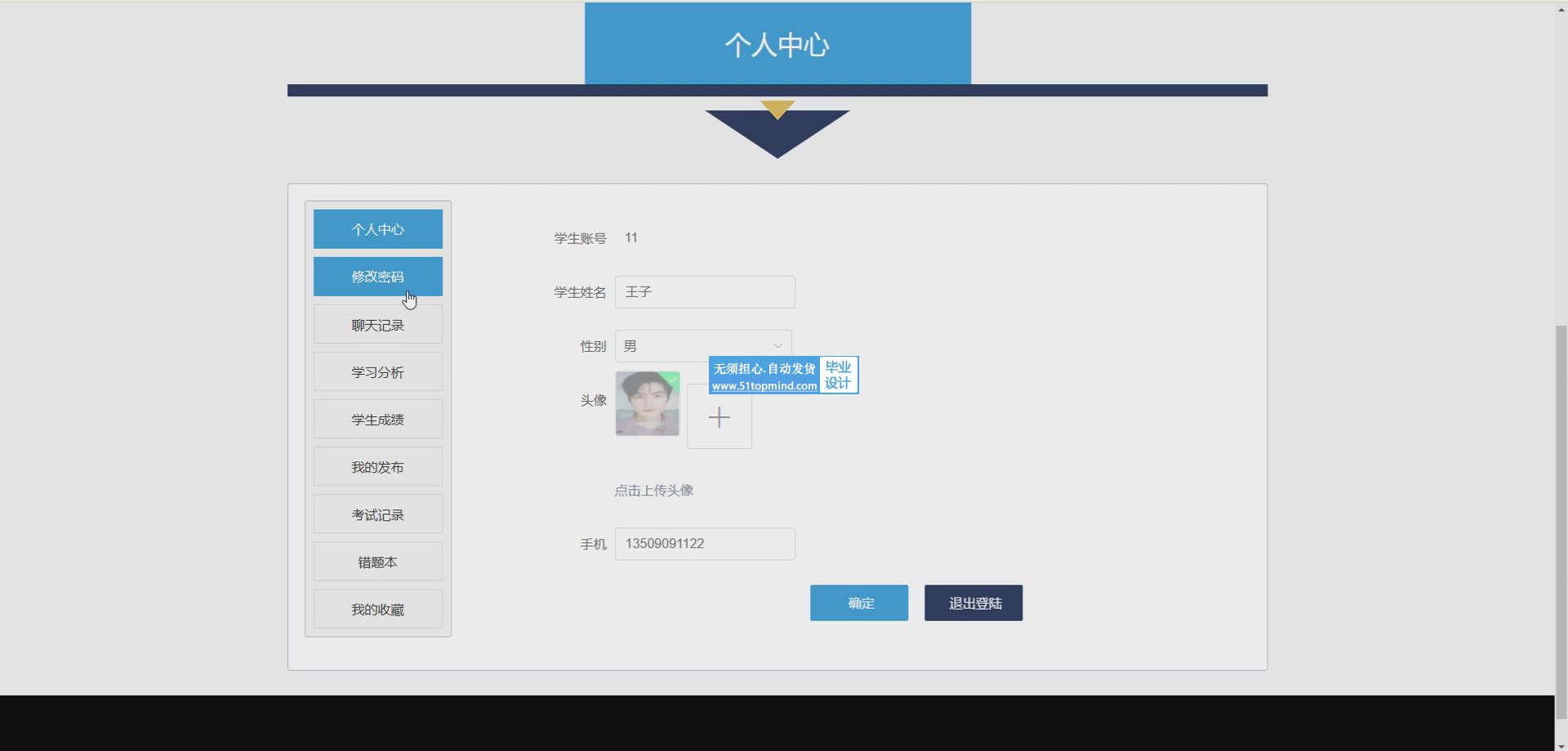This screenshot has width=1568, height=751.
Task: Click the scrollbar down arrow
Action: [1561, 745]
